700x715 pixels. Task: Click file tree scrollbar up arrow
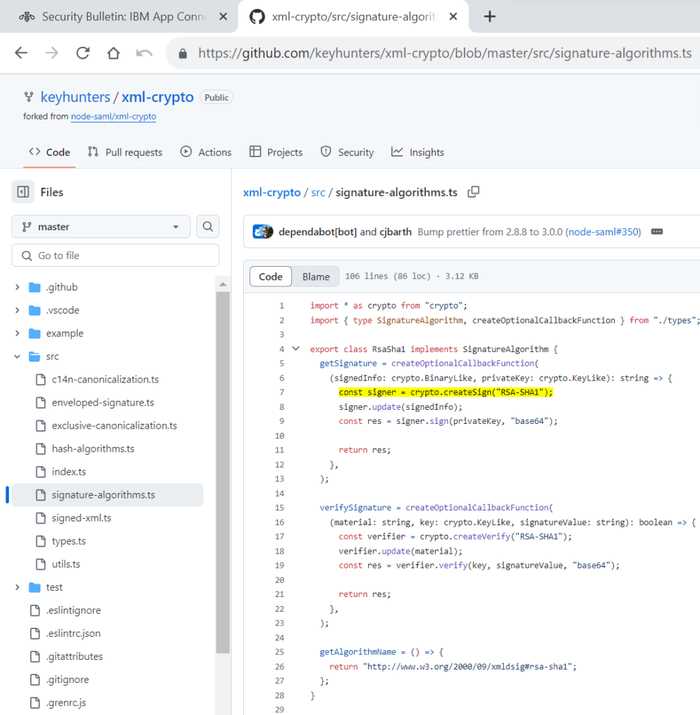coord(223,284)
